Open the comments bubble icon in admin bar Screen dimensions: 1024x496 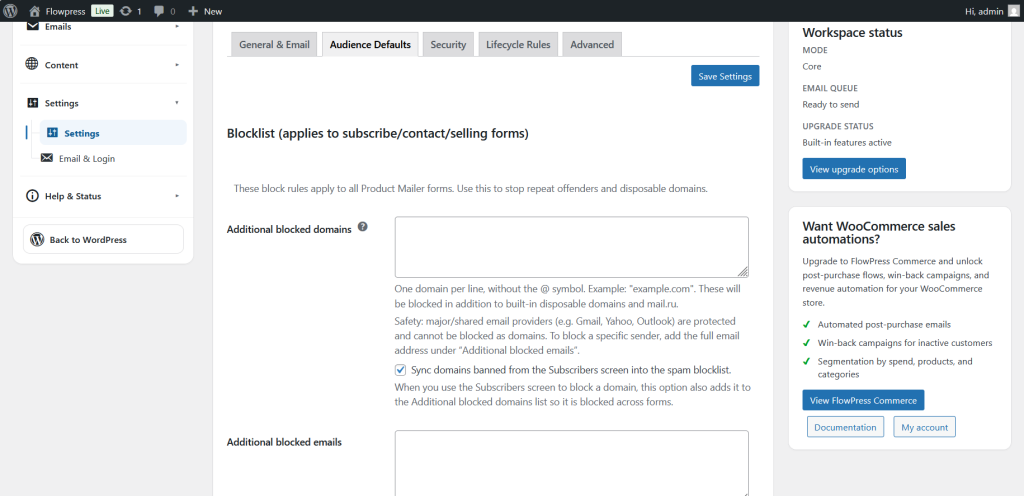point(159,11)
